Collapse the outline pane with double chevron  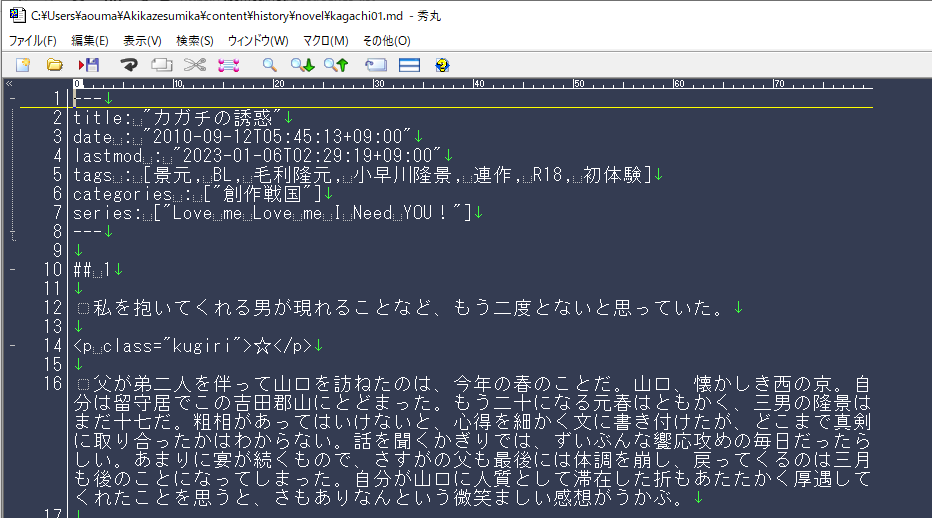pyautogui.click(x=9, y=84)
